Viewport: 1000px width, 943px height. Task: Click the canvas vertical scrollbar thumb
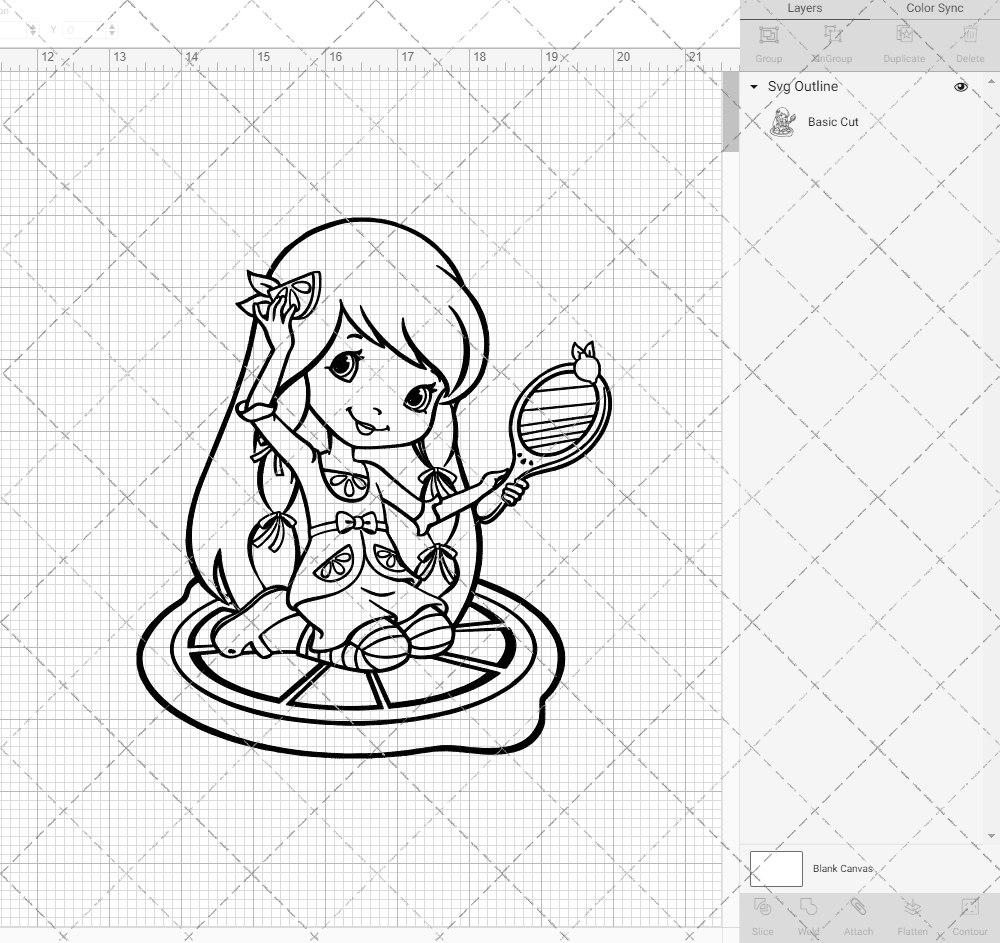[730, 112]
